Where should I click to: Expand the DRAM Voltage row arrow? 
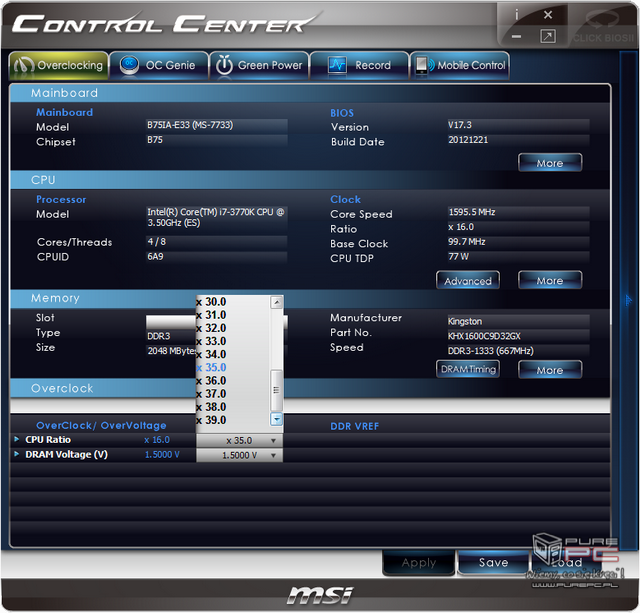17,454
